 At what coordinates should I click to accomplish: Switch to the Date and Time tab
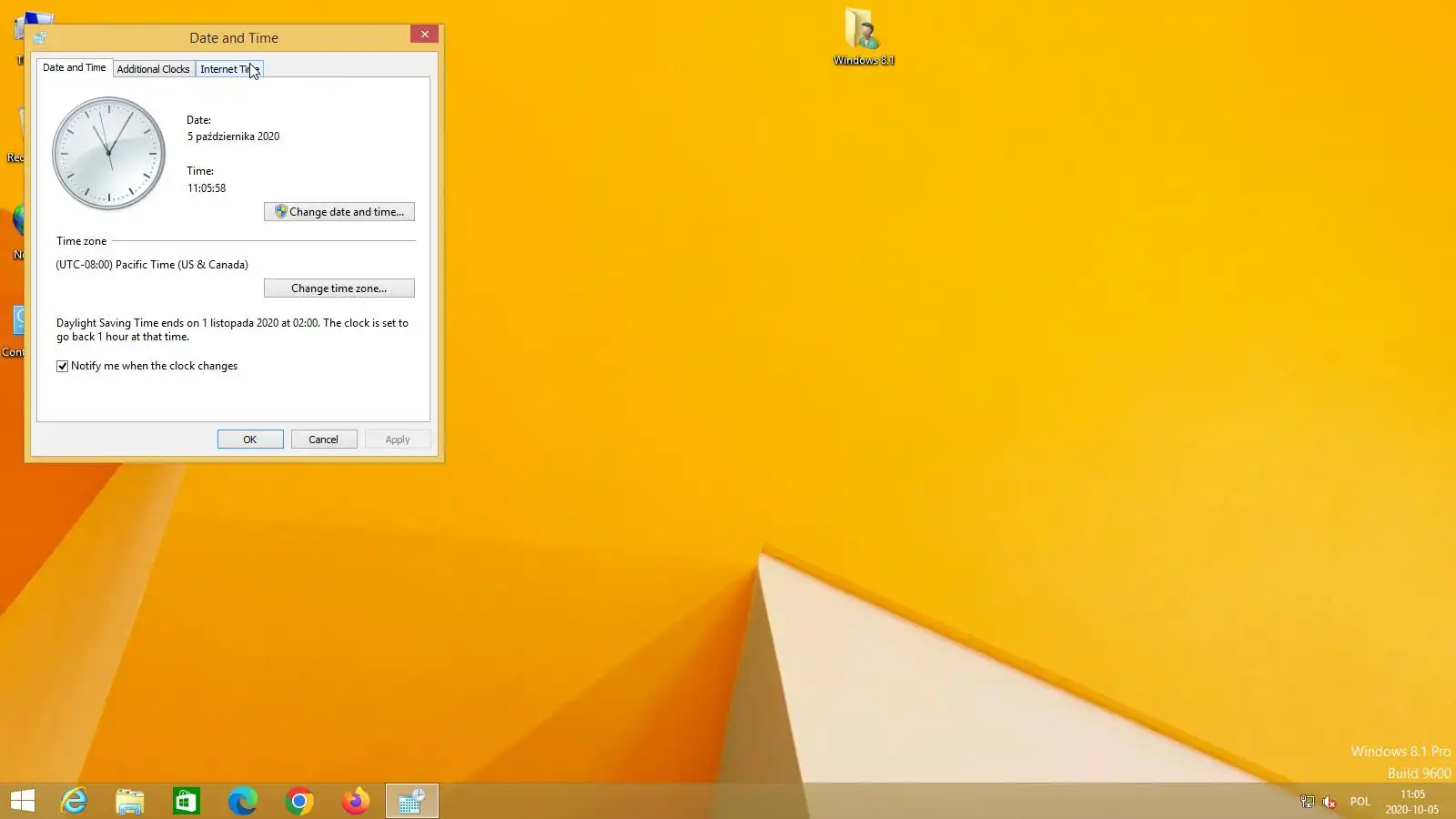coord(75,67)
